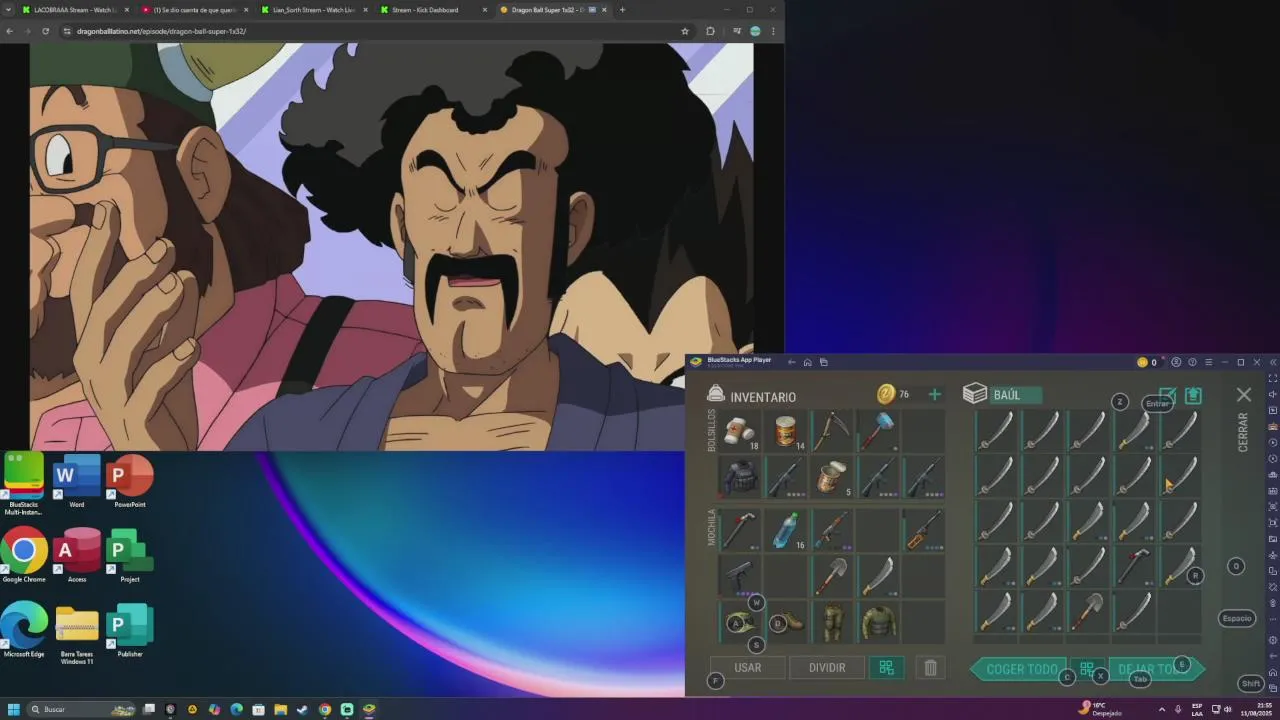Image resolution: width=1280 pixels, height=720 pixels.
Task: Open the Barra Tareas Windows 11 folder
Action: [77, 635]
